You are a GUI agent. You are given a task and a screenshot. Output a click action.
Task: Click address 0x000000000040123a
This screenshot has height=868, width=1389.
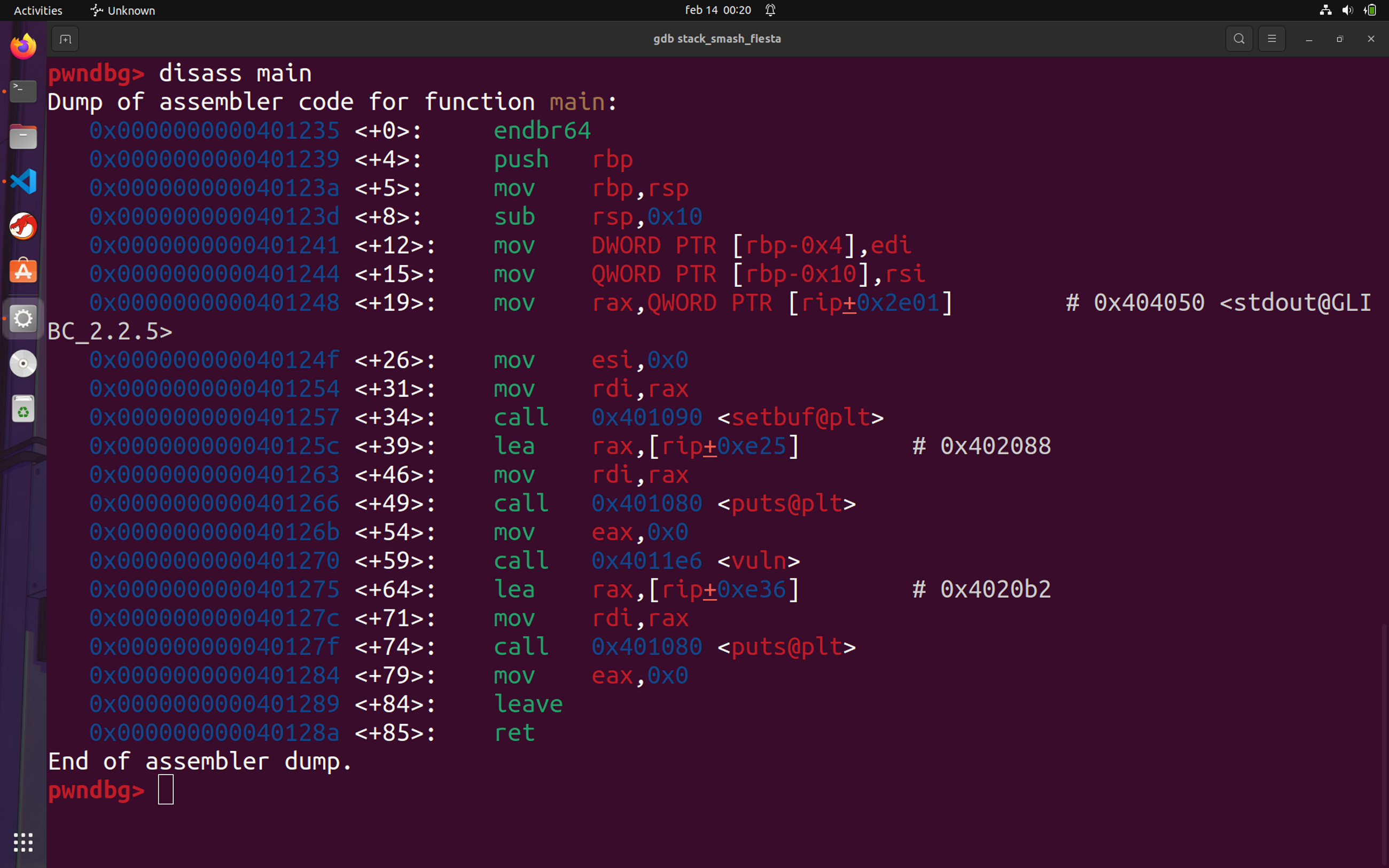[x=215, y=189]
